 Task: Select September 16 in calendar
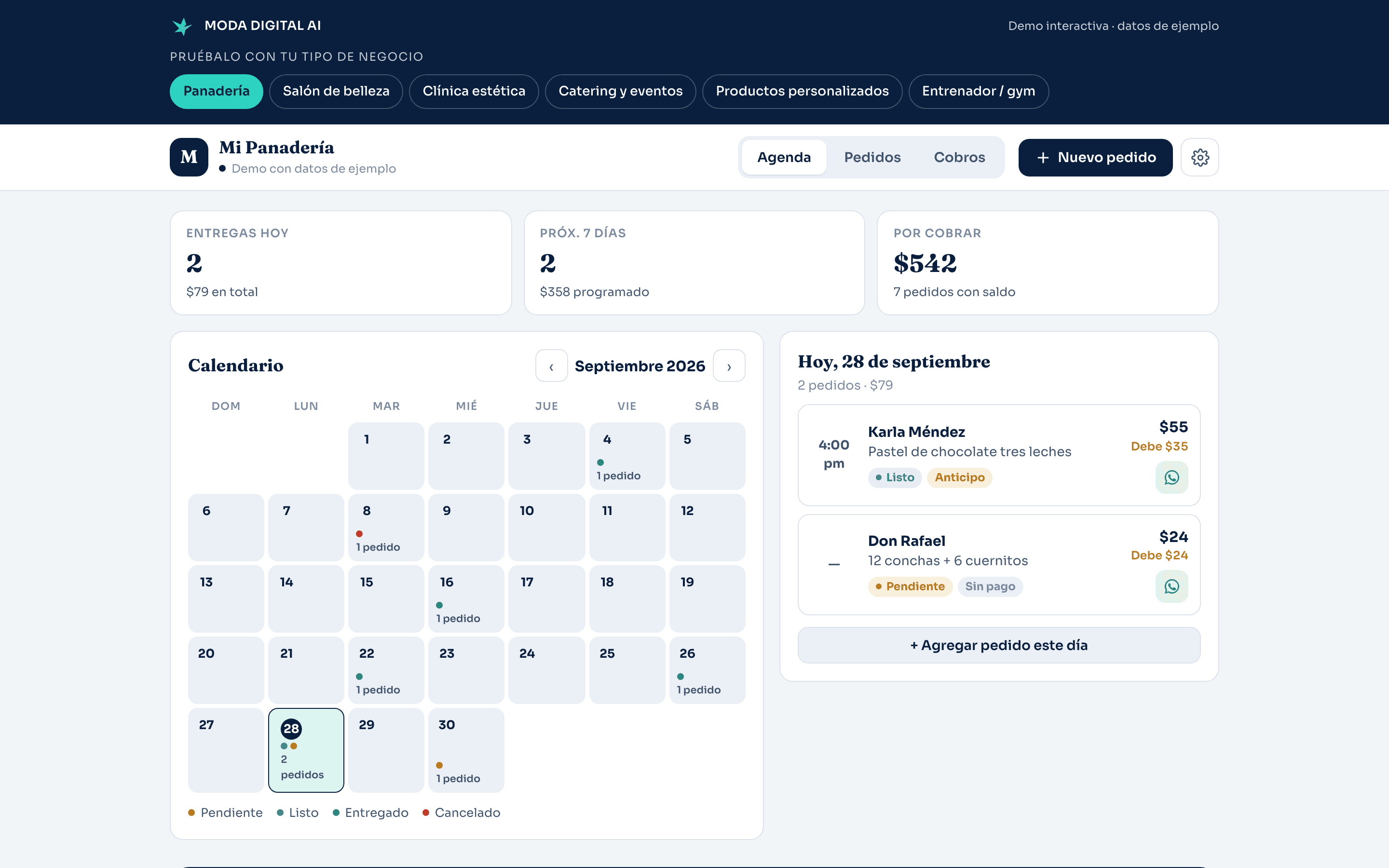466,599
